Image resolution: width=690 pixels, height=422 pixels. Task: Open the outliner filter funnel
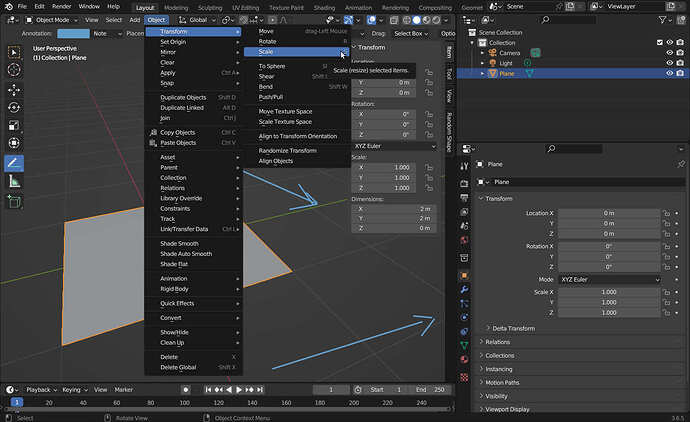point(662,20)
